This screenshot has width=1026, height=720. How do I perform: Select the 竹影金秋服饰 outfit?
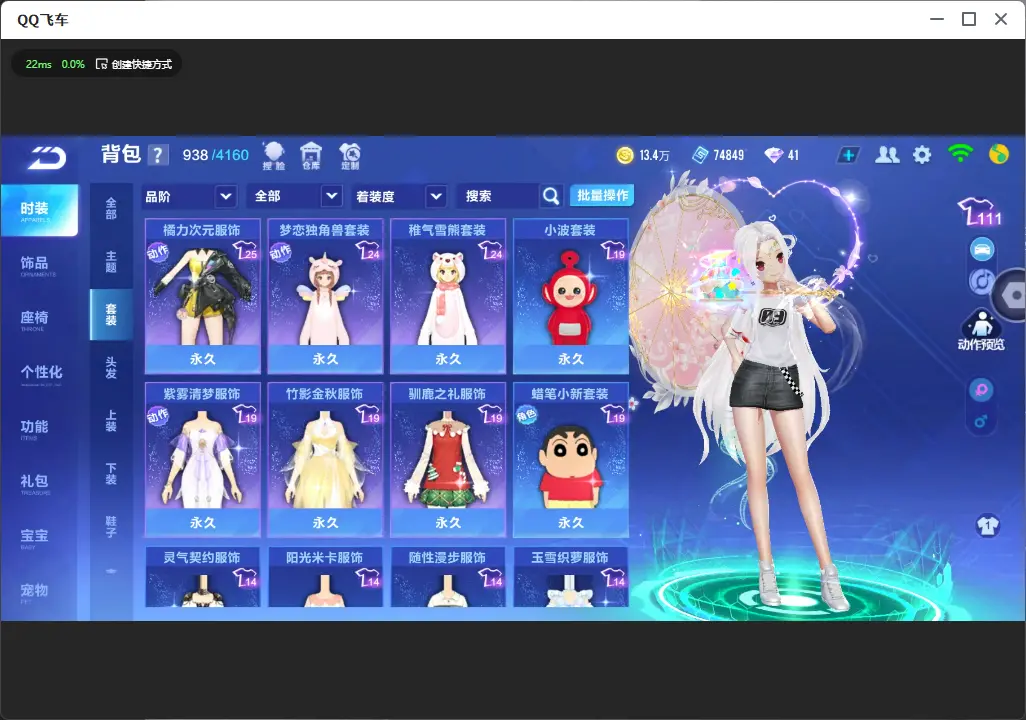click(325, 459)
